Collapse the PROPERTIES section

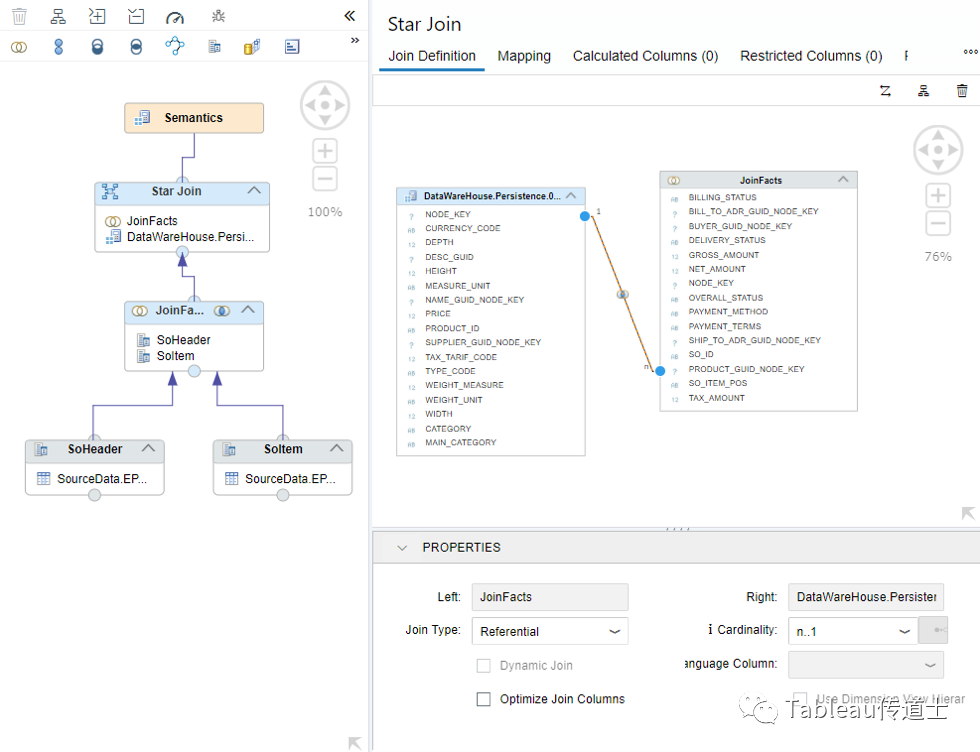click(x=402, y=548)
